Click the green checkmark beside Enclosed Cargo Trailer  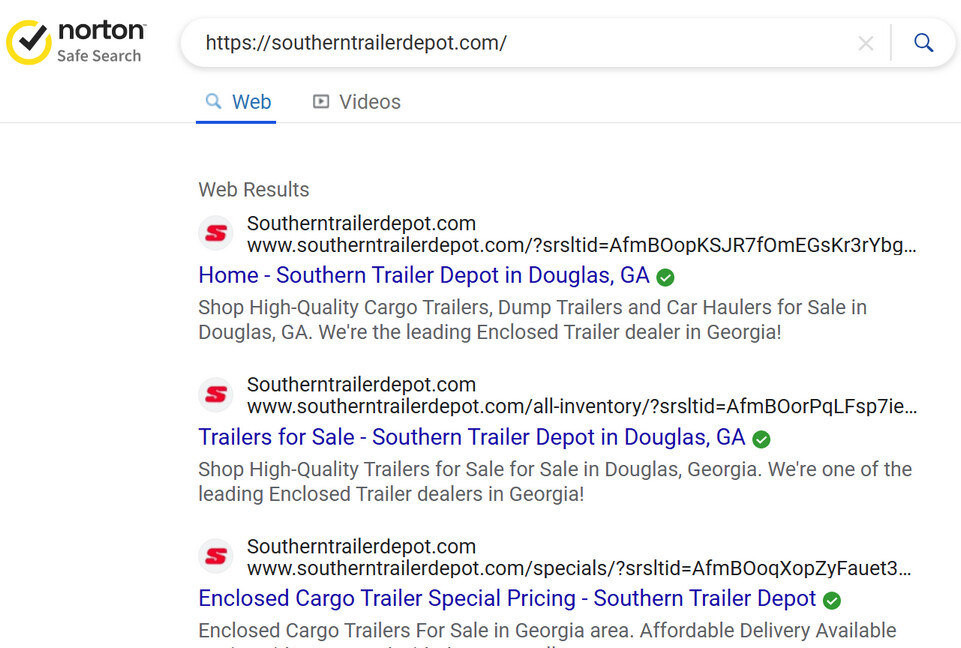click(832, 601)
